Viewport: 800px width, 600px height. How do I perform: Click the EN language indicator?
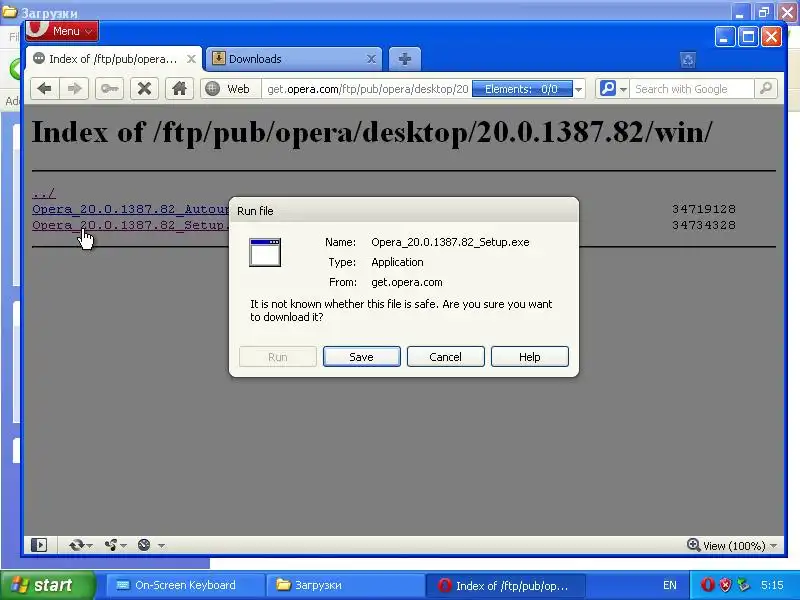(x=670, y=585)
